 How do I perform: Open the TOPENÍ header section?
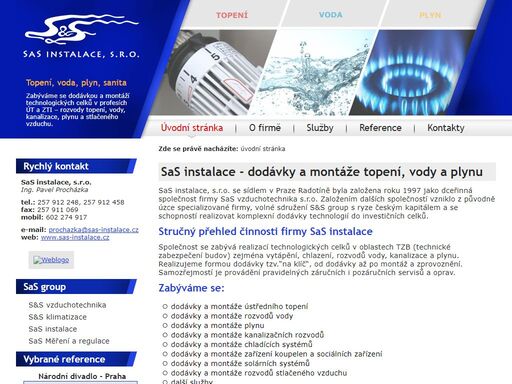click(x=232, y=15)
